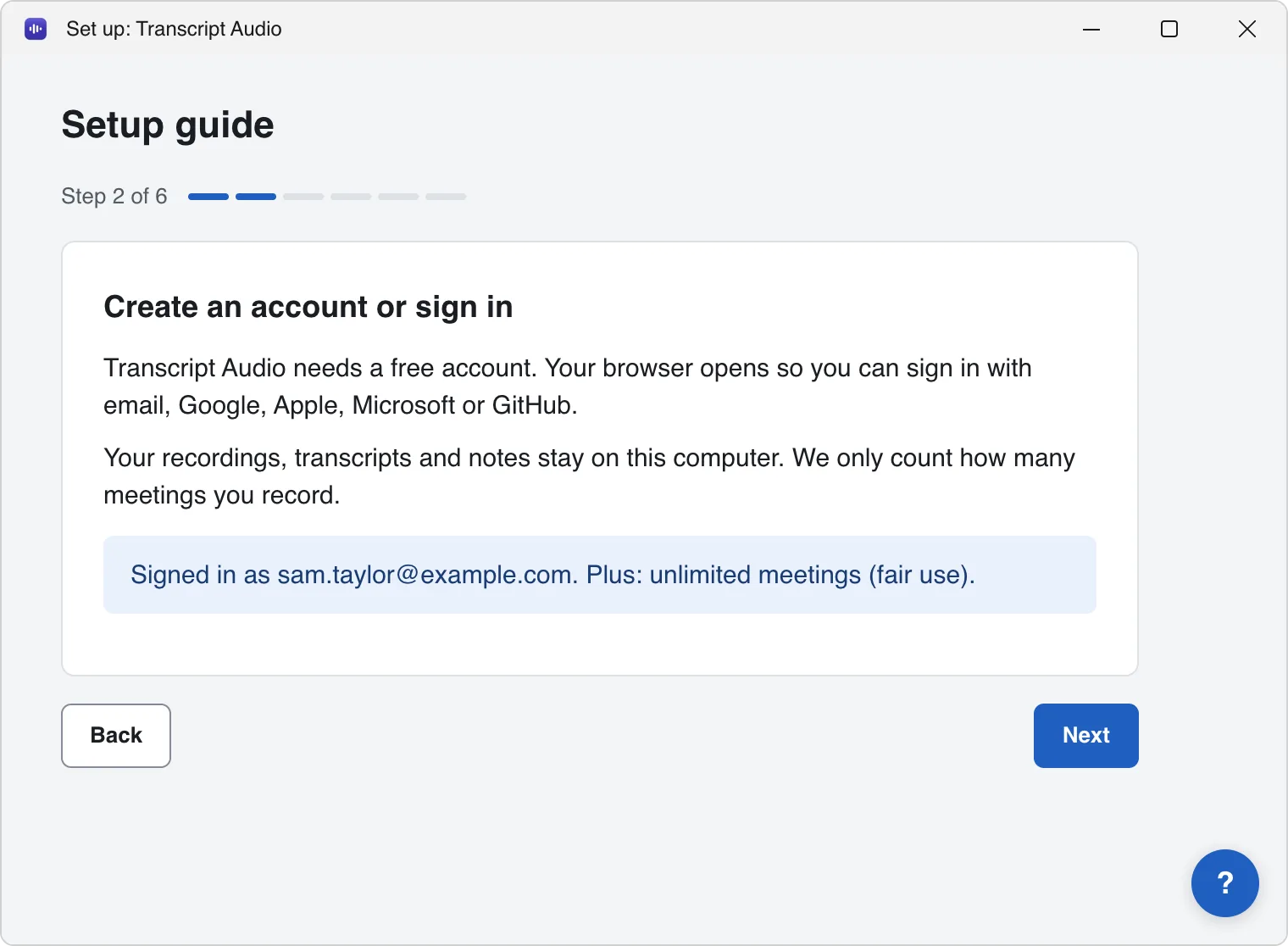Click the Transcript Audio app icon
1288x946 pixels.
point(36,29)
